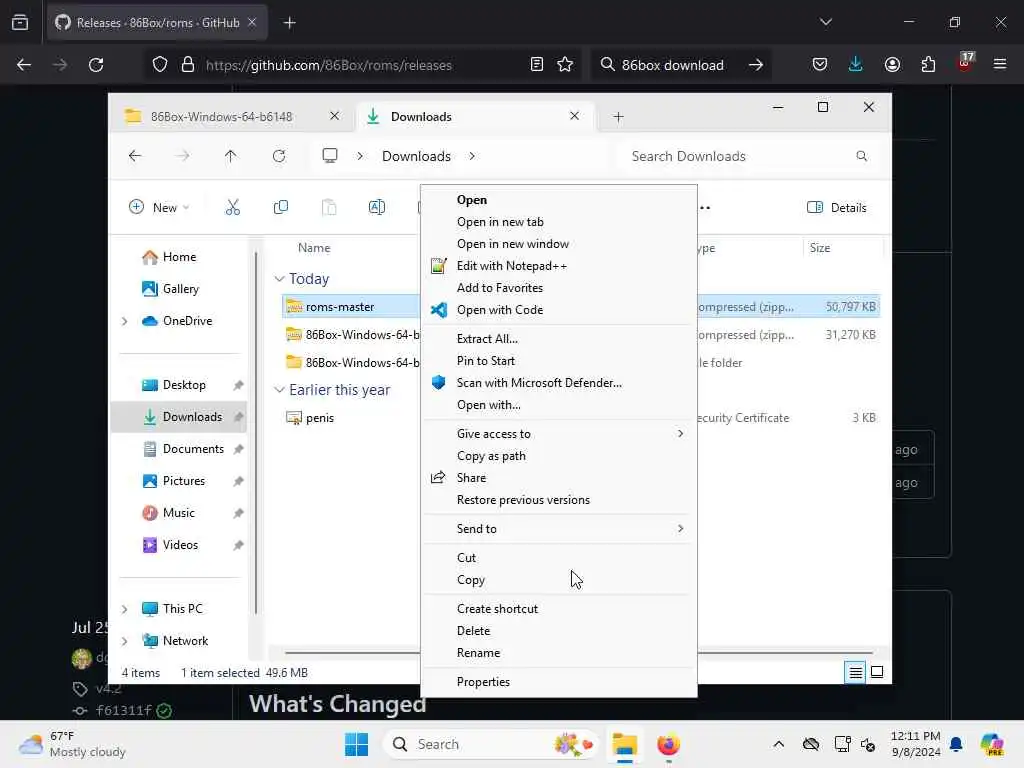Sort by the Size column header
This screenshot has height=768, width=1024.
(x=820, y=248)
